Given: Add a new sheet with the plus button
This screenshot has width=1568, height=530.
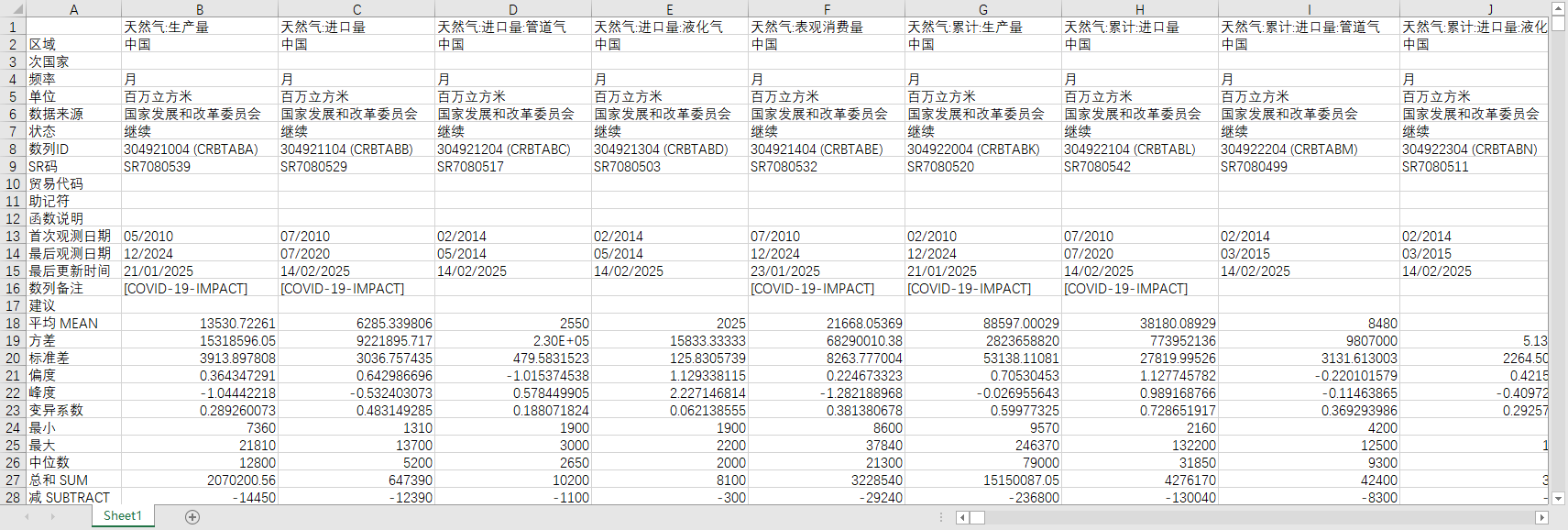Looking at the screenshot, I should click(x=192, y=517).
